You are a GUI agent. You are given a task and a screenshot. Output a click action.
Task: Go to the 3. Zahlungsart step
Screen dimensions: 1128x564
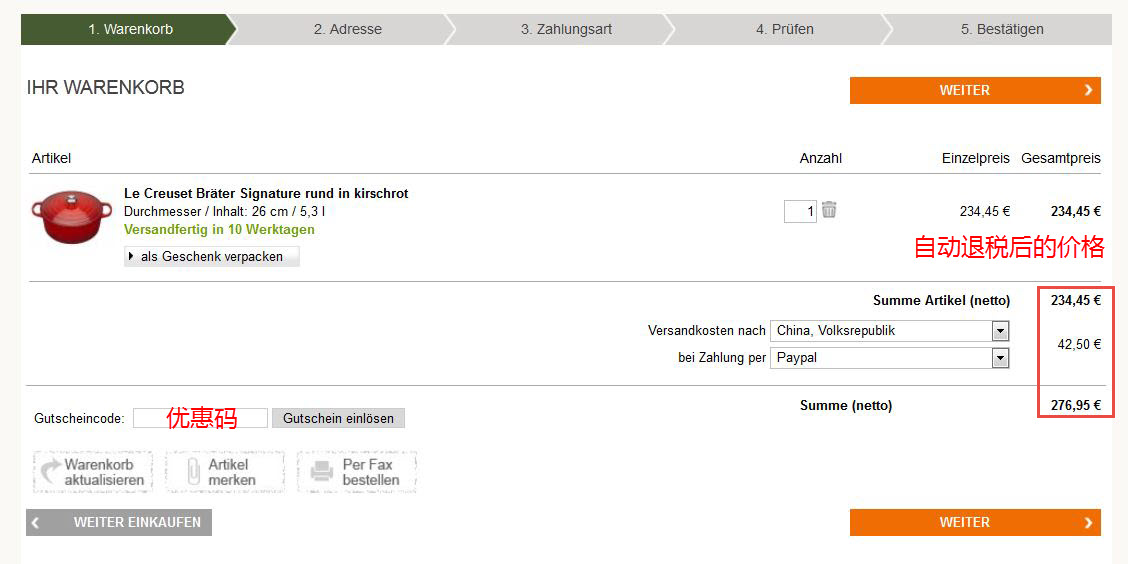(x=566, y=29)
